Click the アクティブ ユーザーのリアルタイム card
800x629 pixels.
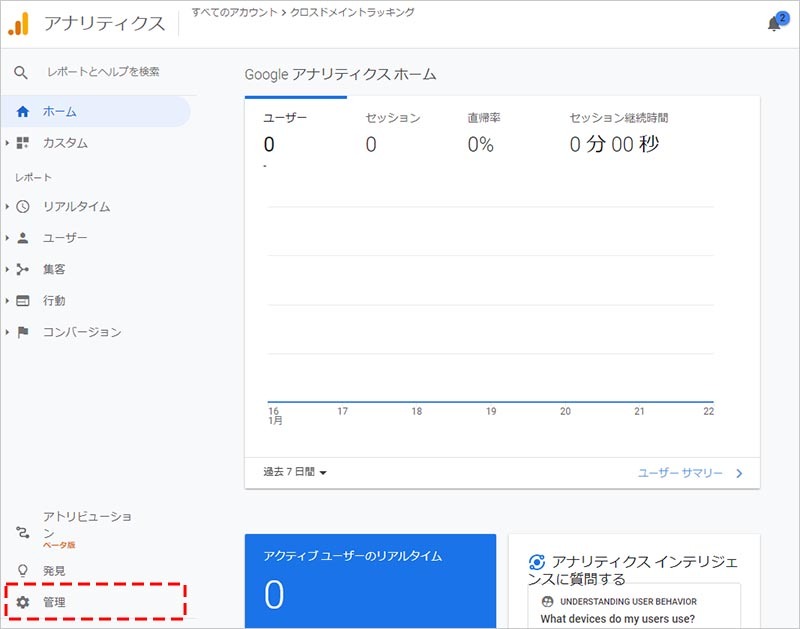[x=370, y=580]
